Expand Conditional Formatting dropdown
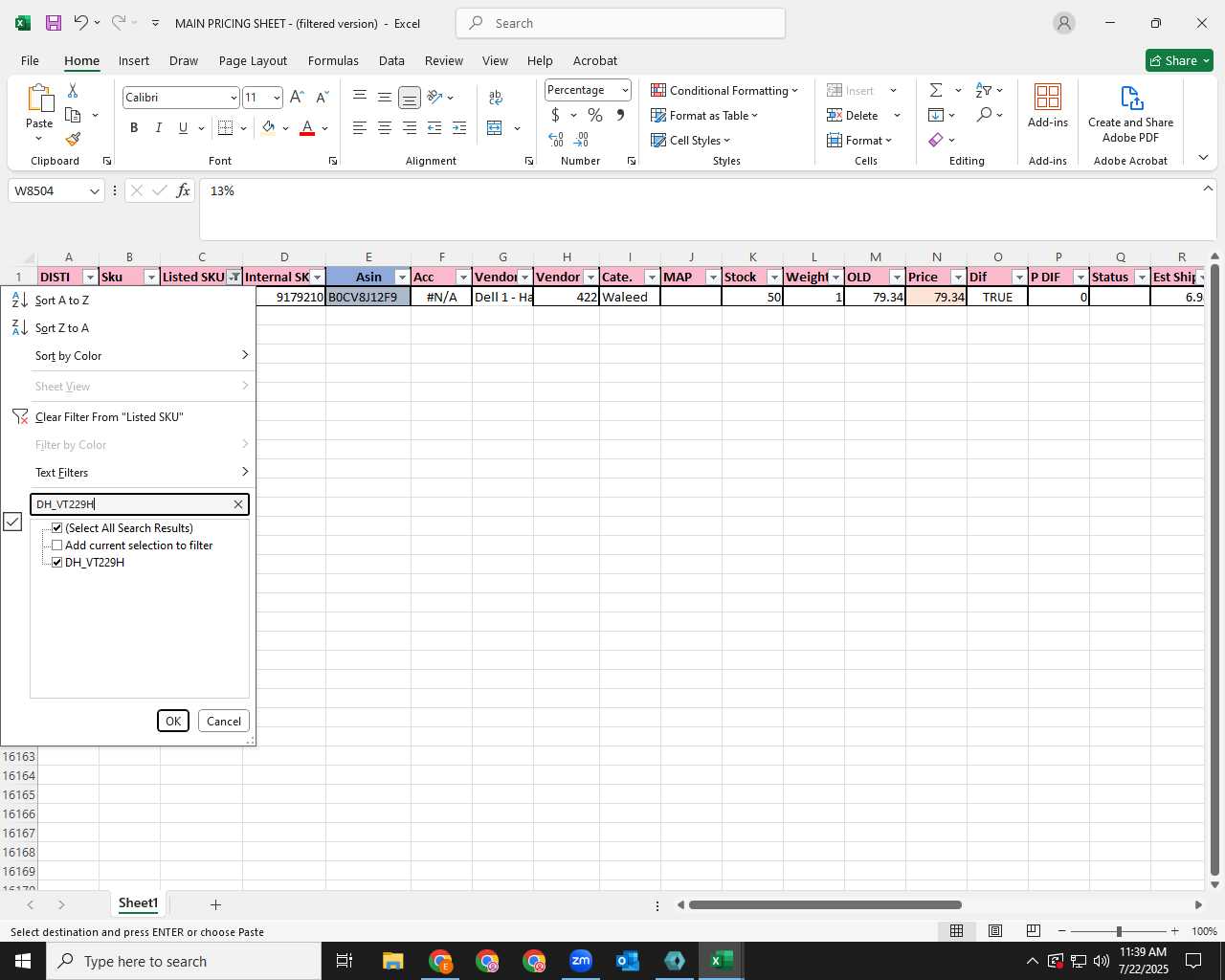 [x=794, y=91]
